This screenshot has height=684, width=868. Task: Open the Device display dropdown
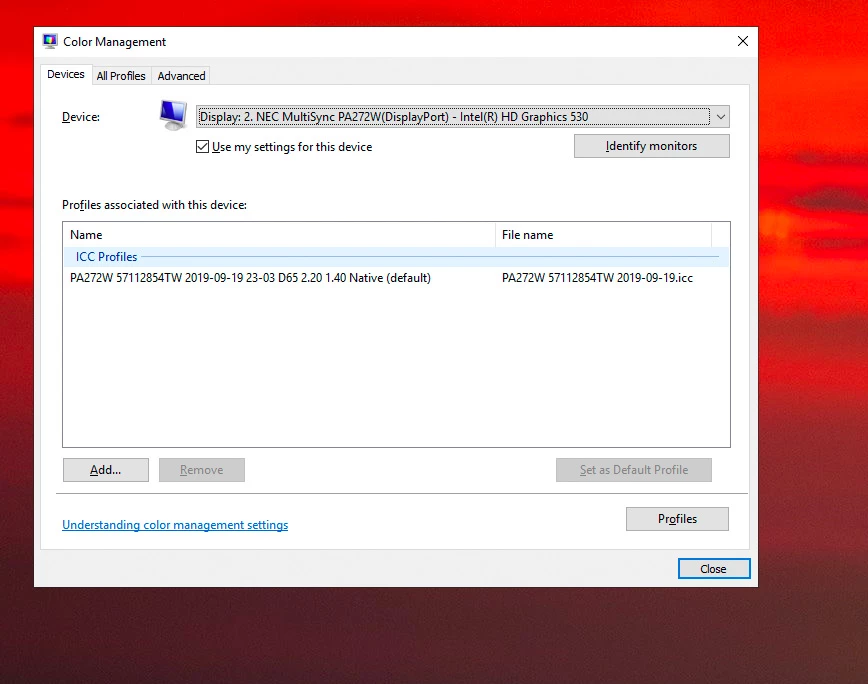coord(463,117)
